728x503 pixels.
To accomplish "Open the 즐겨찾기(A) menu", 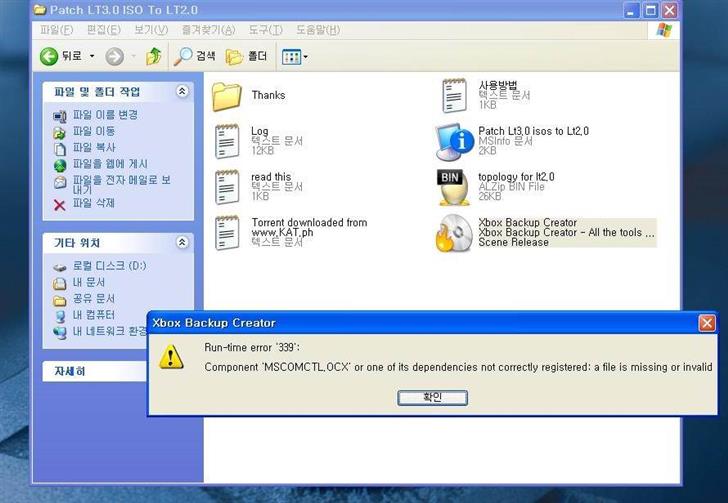I will [x=208, y=30].
